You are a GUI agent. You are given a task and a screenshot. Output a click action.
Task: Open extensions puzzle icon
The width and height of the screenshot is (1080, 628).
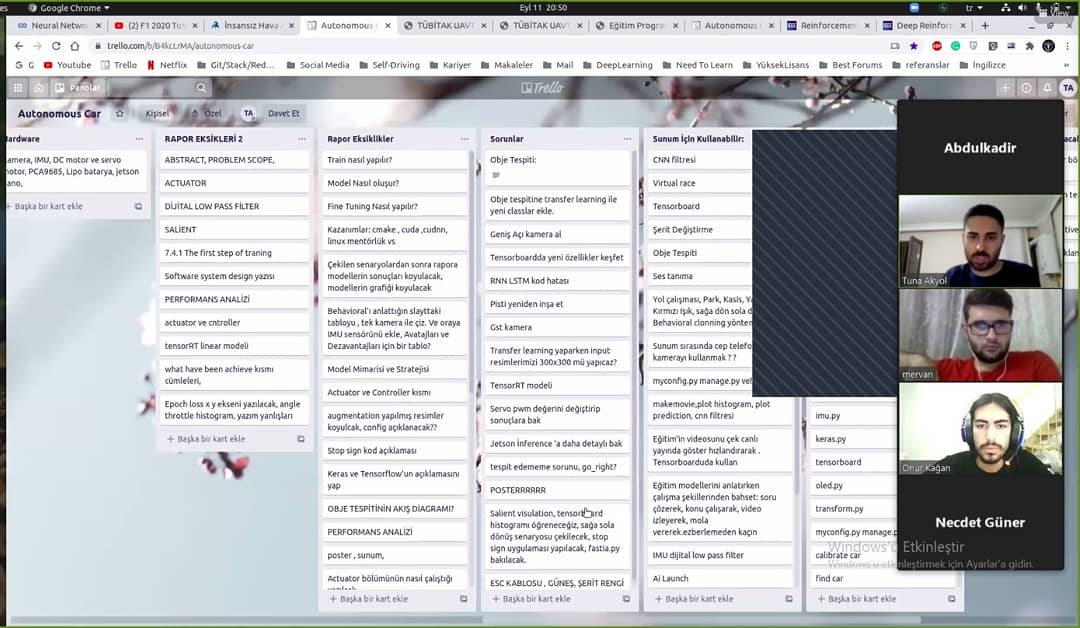click(1029, 46)
